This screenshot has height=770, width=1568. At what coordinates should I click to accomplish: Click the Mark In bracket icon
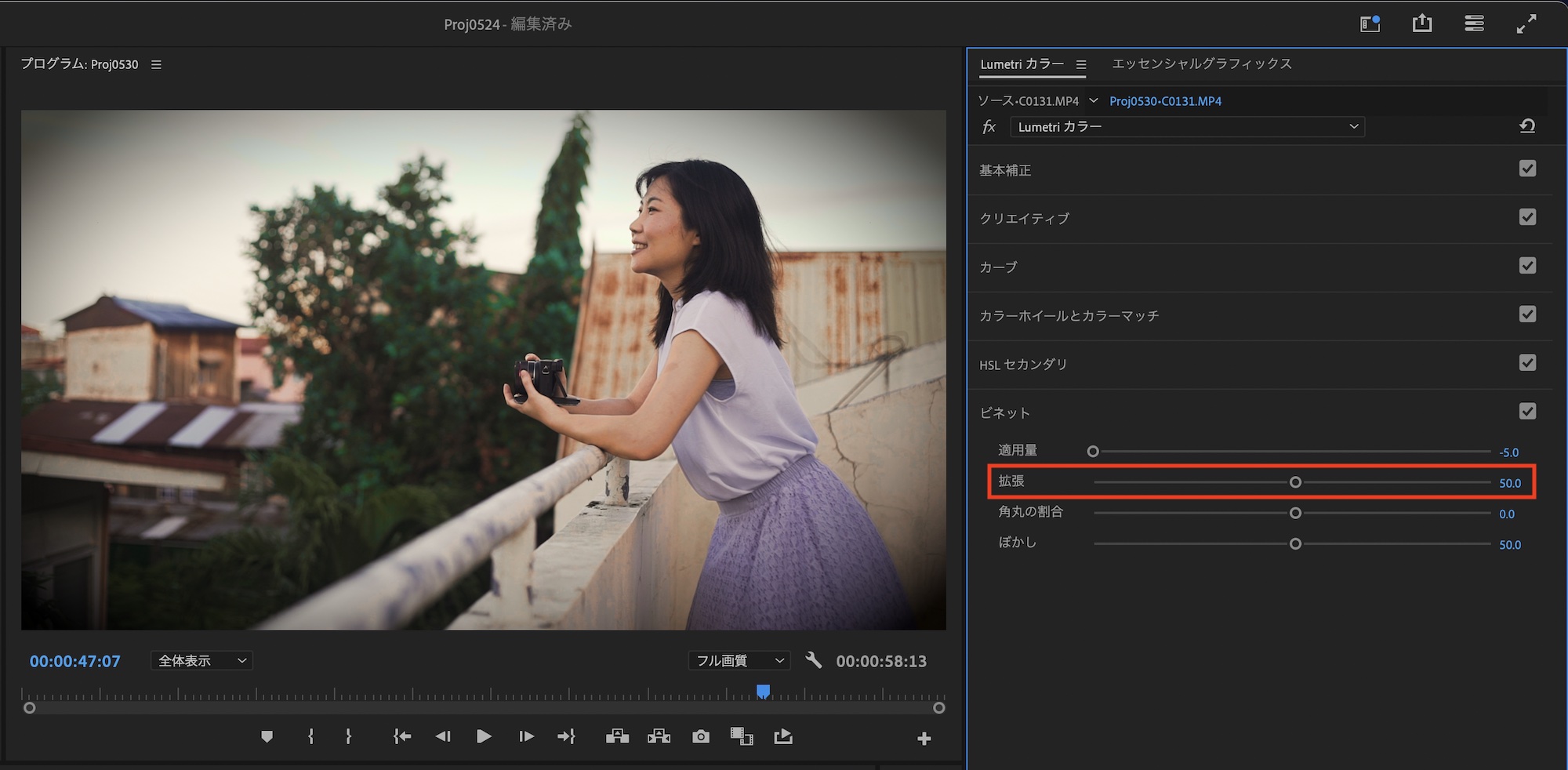(x=310, y=737)
